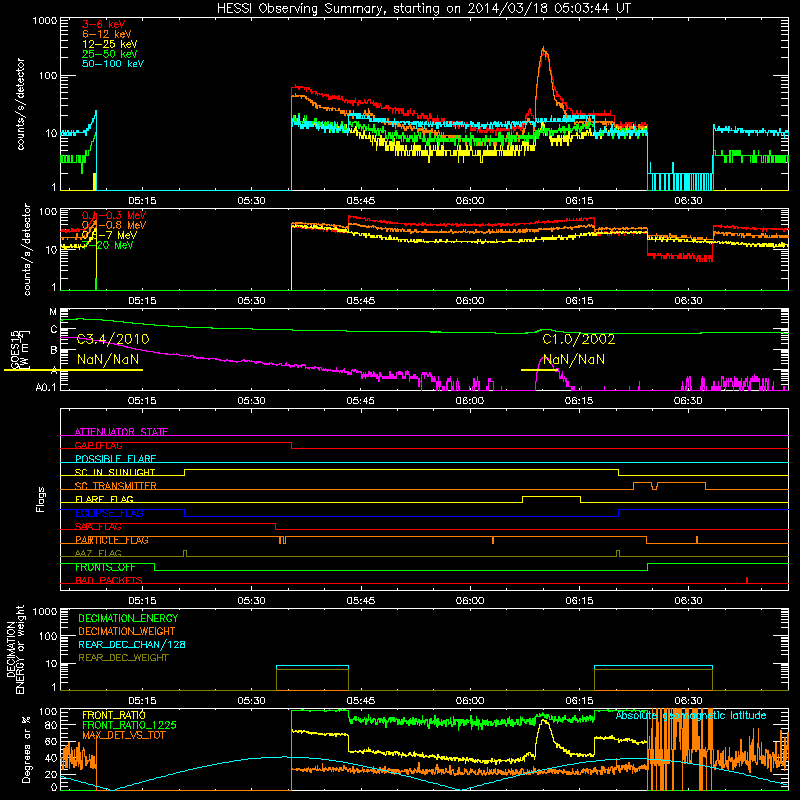Viewport: 800px width, 800px height.
Task: Select the SC_TRANSMITTER flag label
Action: (116, 486)
